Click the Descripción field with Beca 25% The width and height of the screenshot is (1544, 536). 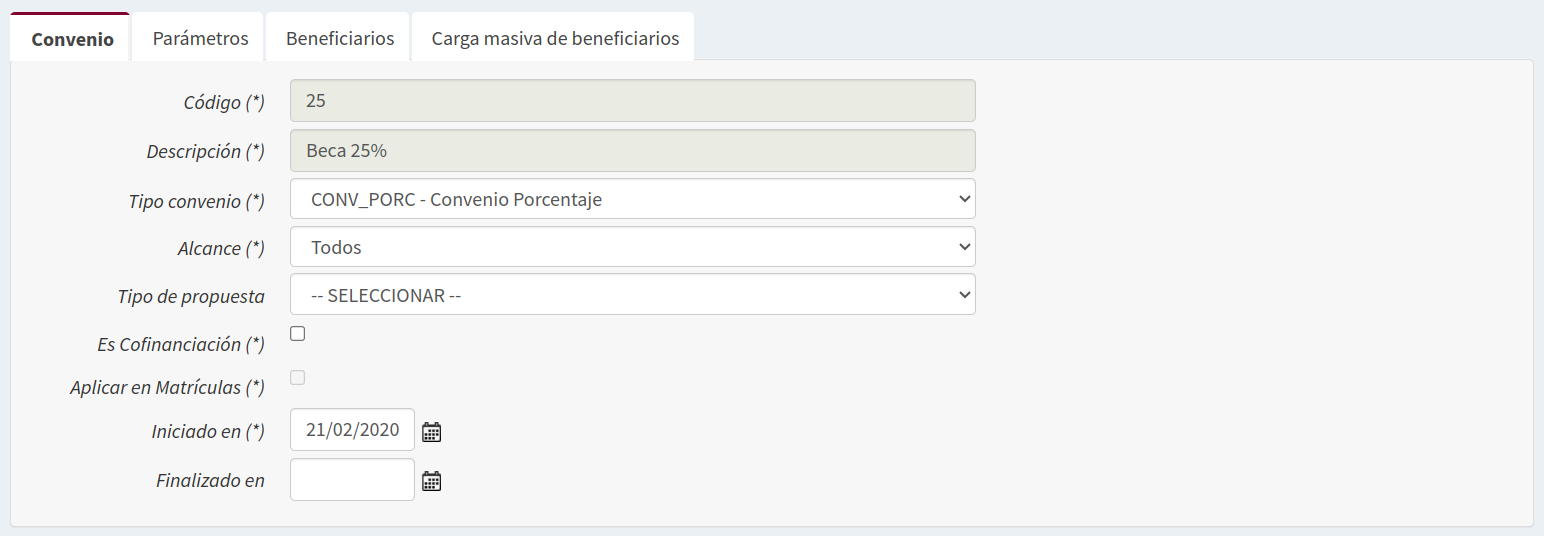coord(632,151)
